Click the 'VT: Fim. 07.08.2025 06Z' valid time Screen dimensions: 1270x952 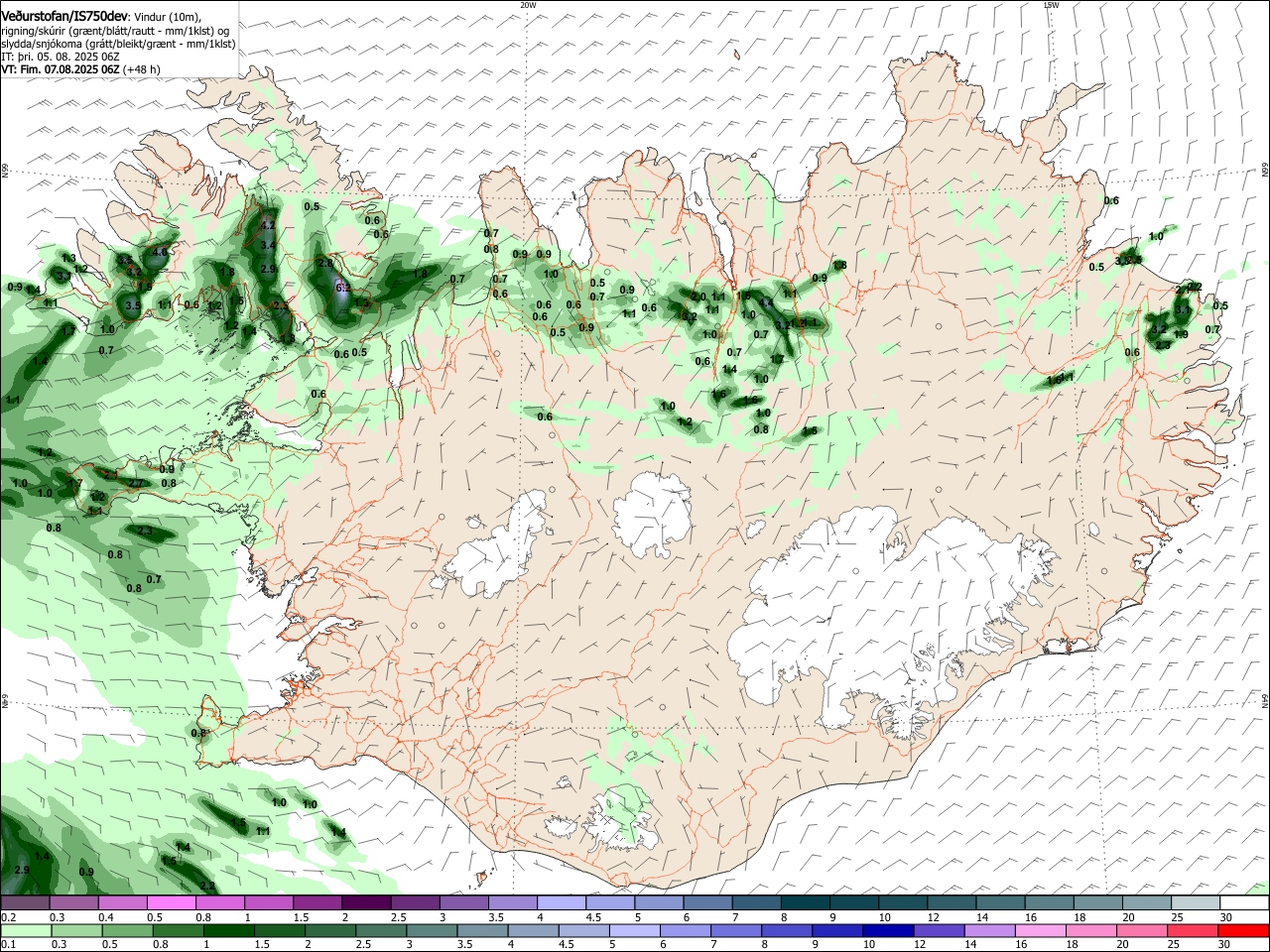tap(61, 69)
